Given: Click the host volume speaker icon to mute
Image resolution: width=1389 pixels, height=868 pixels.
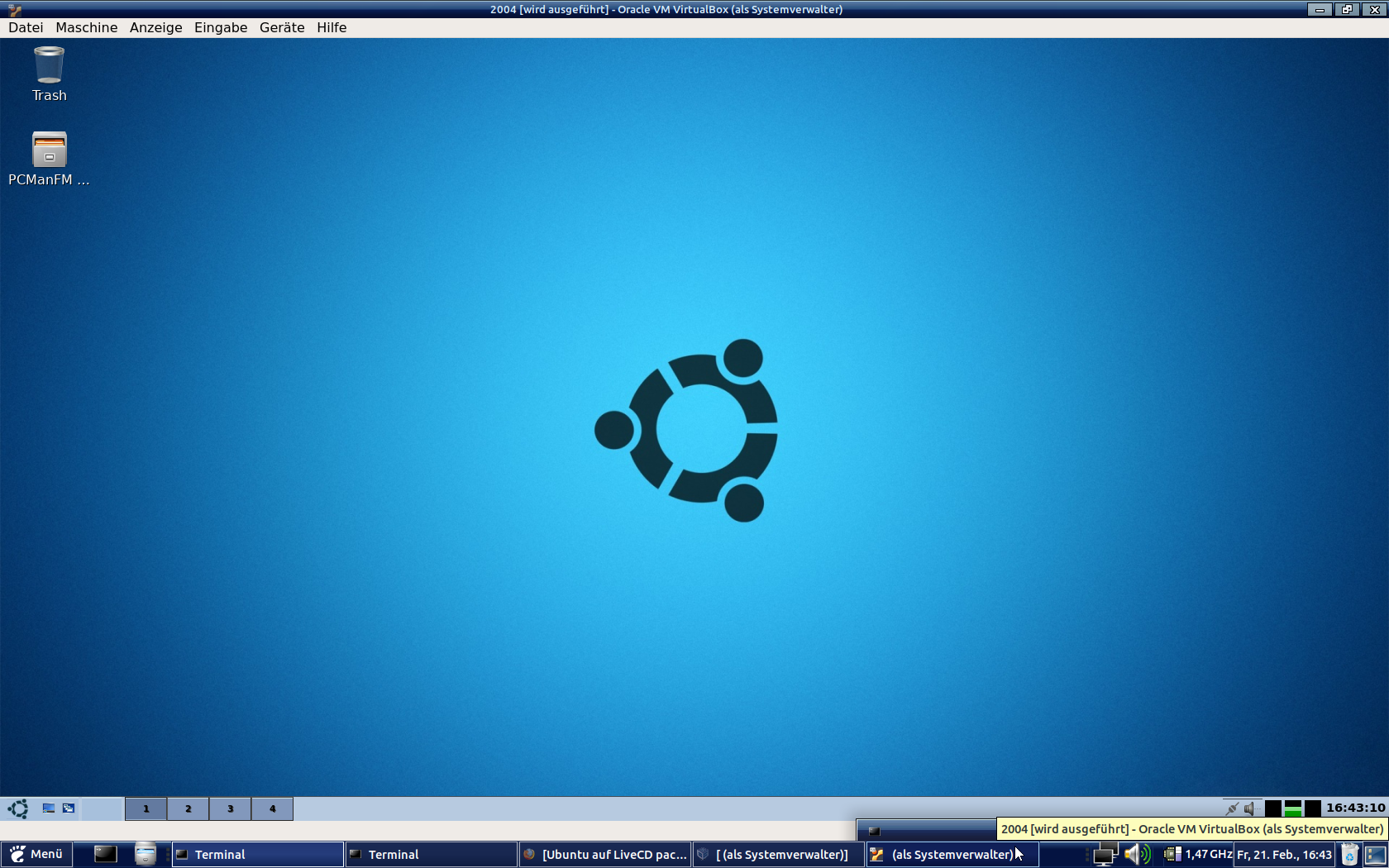Looking at the screenshot, I should [x=1133, y=854].
